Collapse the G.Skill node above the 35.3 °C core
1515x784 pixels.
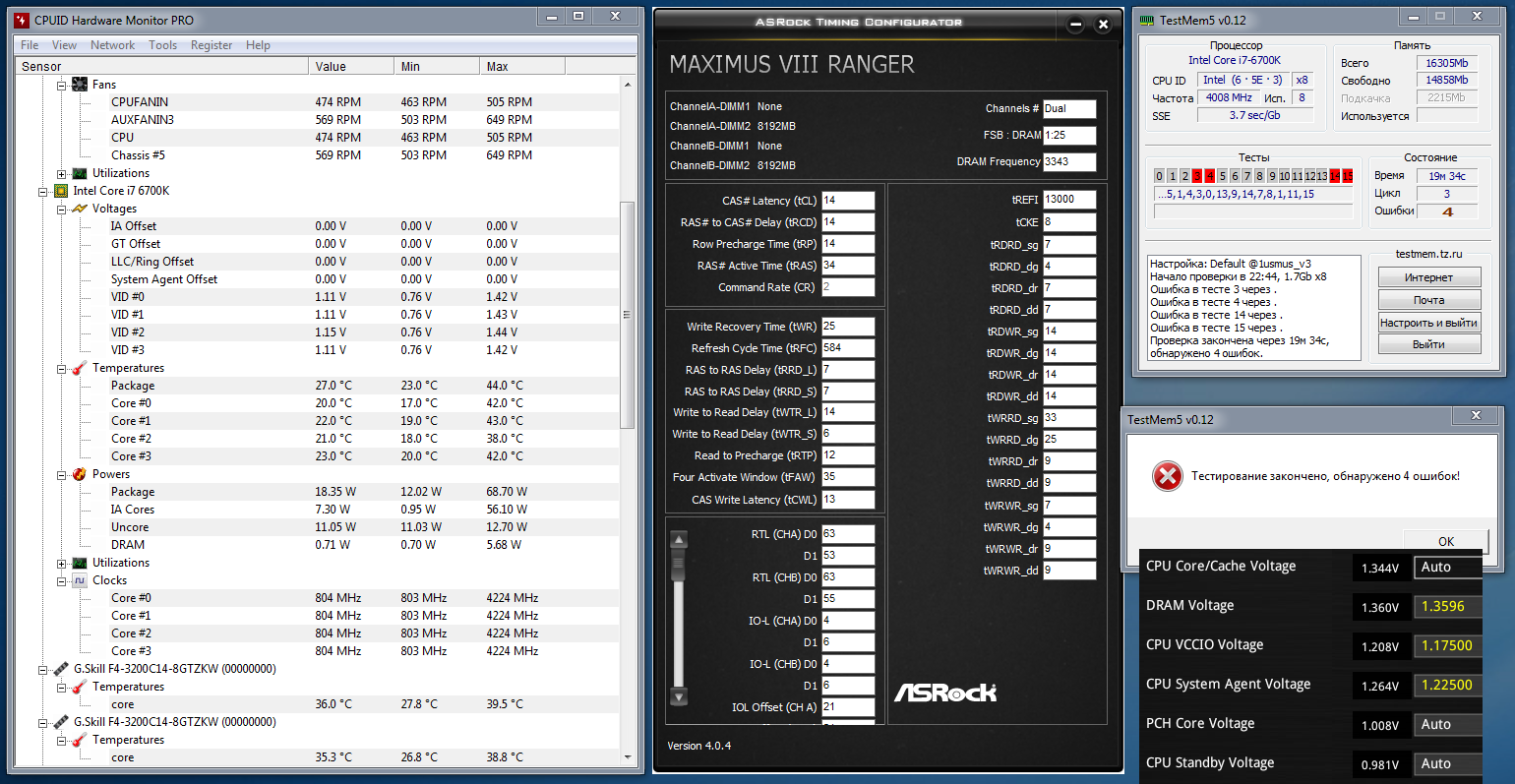click(43, 722)
